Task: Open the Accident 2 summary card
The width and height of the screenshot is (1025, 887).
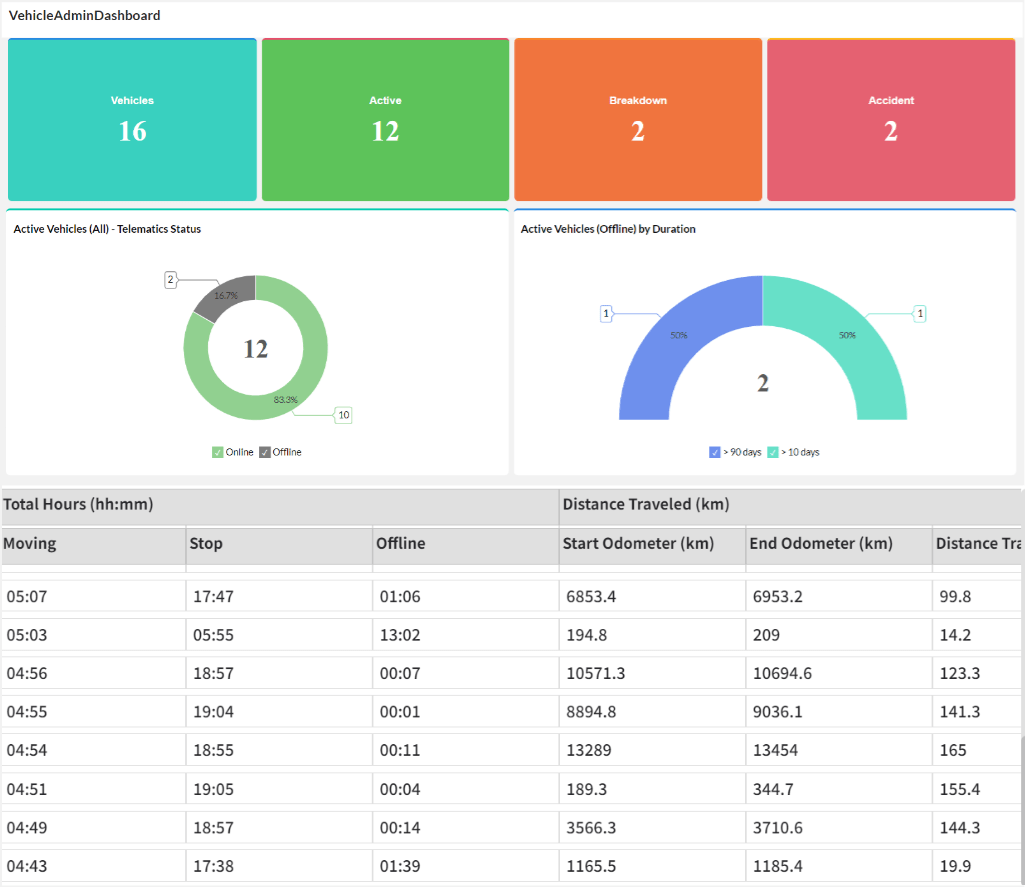Action: coord(891,120)
